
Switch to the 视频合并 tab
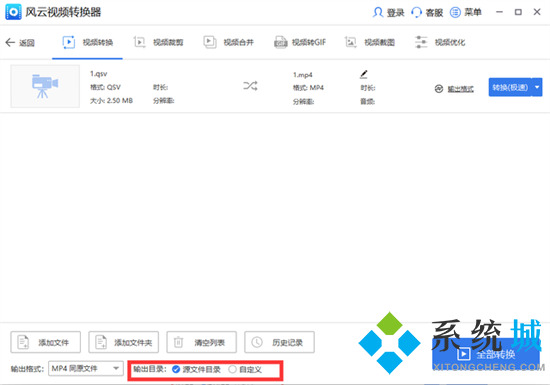[x=229, y=42]
